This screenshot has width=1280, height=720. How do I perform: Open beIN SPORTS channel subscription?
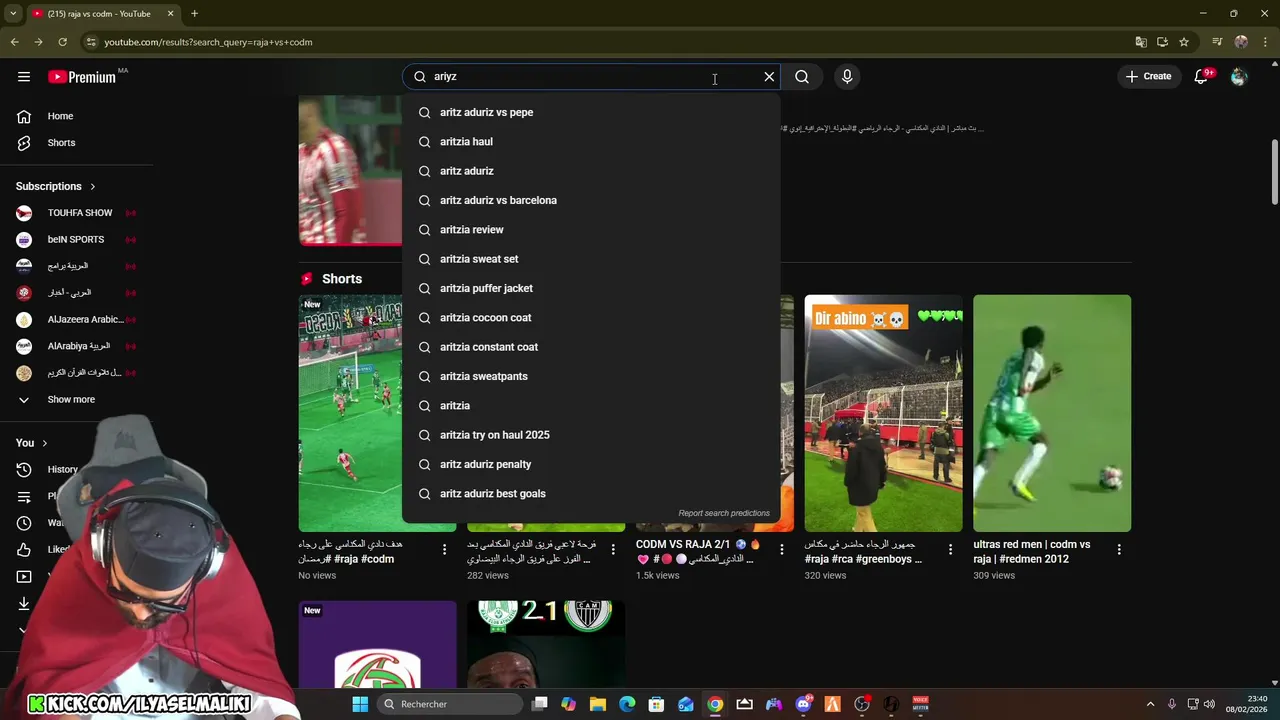pos(76,239)
